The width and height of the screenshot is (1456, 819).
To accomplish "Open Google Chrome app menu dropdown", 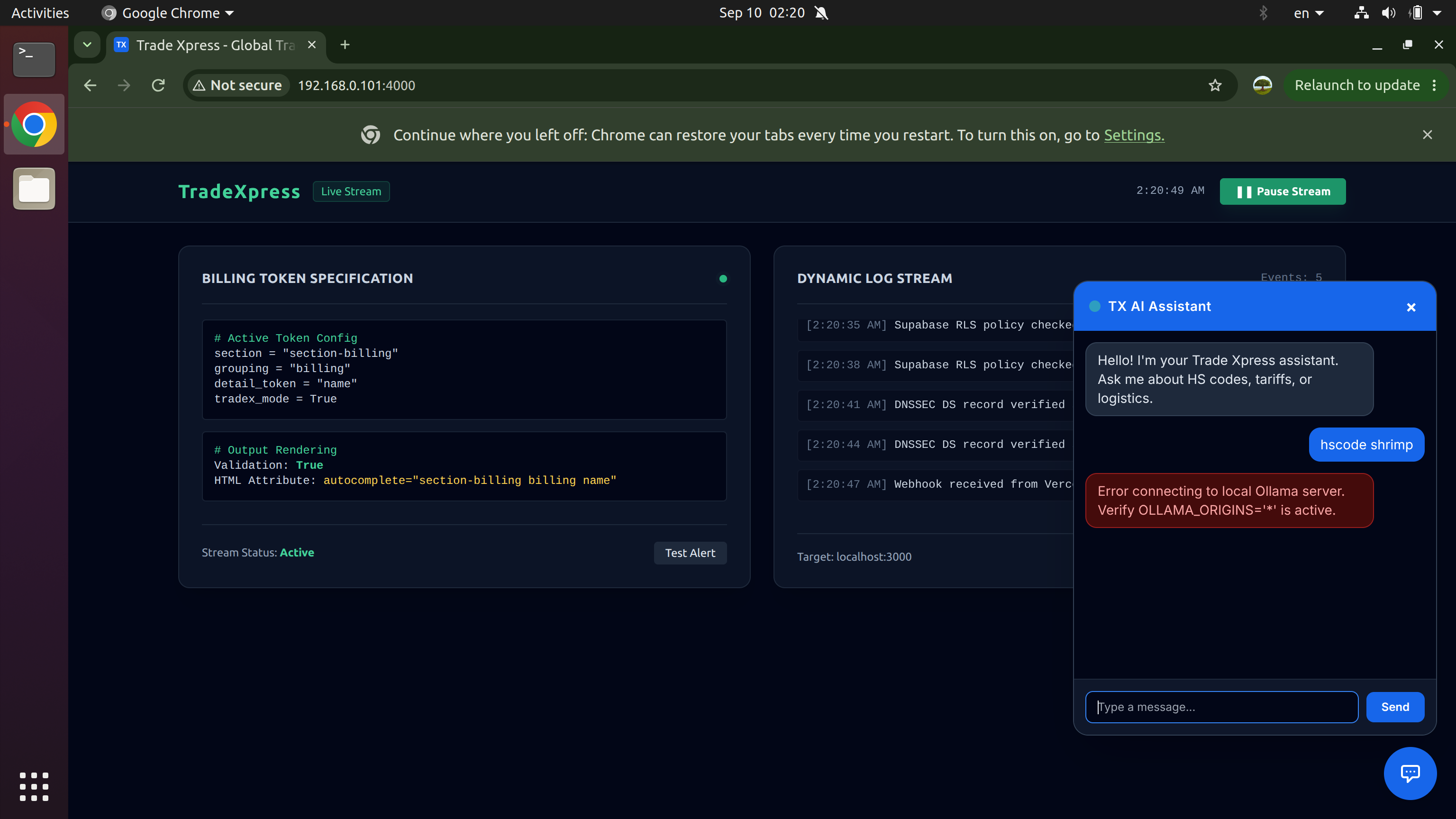I will 168,12.
